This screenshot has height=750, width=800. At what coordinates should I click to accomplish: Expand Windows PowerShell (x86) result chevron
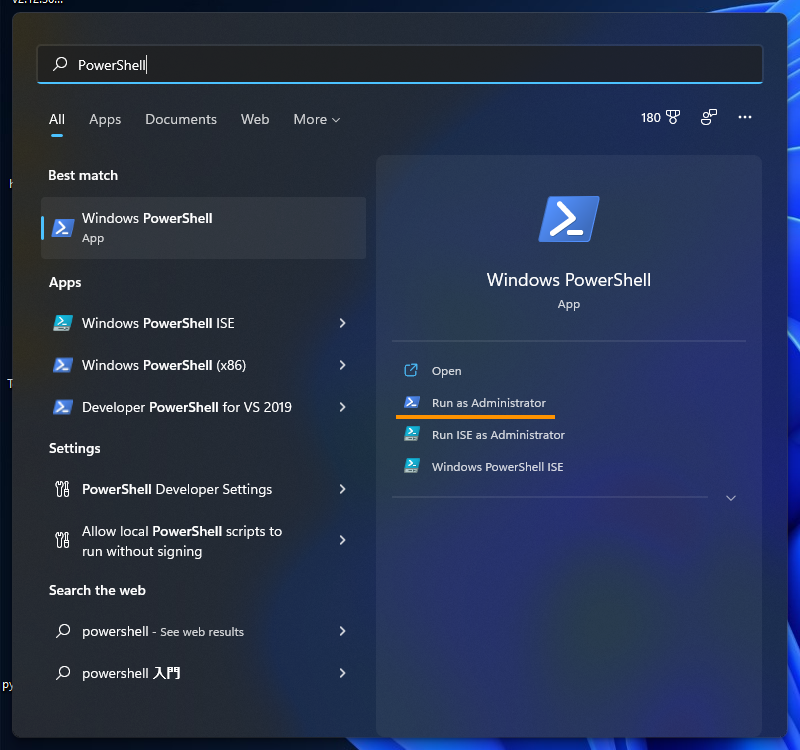(x=342, y=365)
